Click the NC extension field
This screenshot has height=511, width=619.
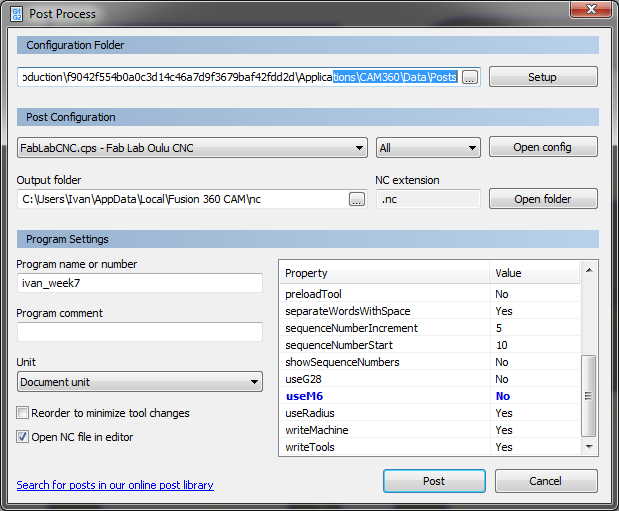tap(428, 199)
